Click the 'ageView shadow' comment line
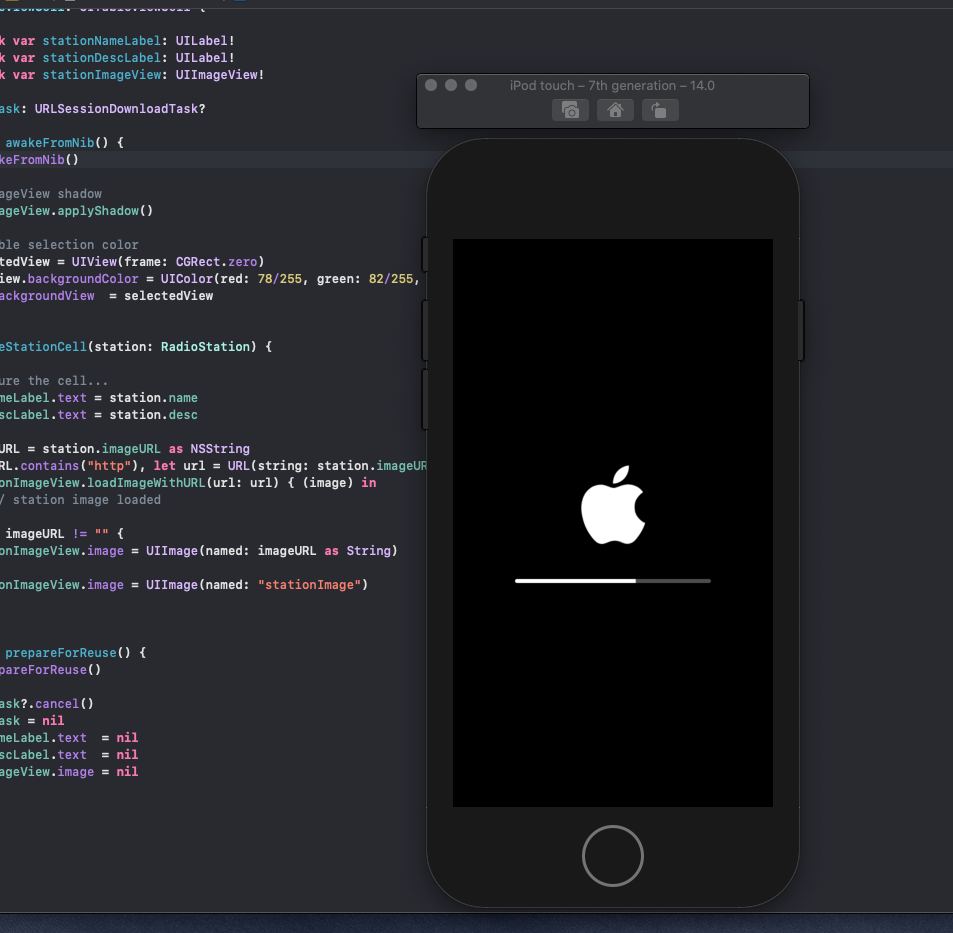 tap(51, 194)
